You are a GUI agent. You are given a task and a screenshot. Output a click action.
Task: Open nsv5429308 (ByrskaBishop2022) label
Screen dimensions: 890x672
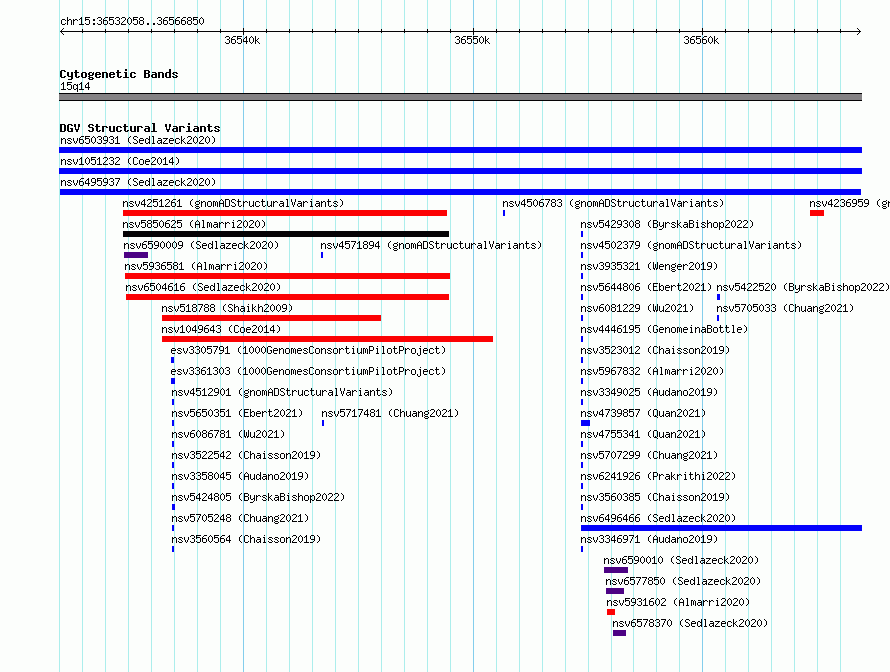coord(667,224)
